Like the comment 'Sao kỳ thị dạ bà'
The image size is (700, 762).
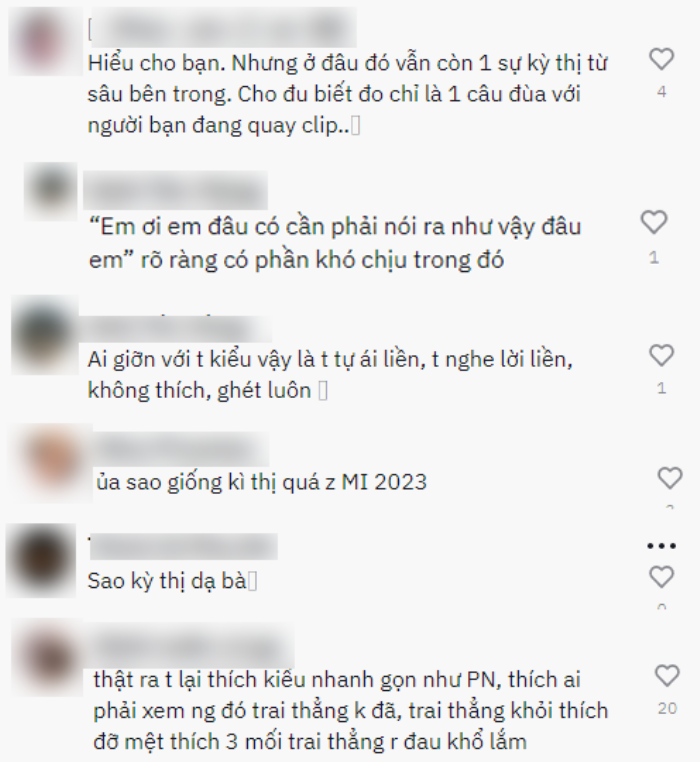tap(662, 577)
